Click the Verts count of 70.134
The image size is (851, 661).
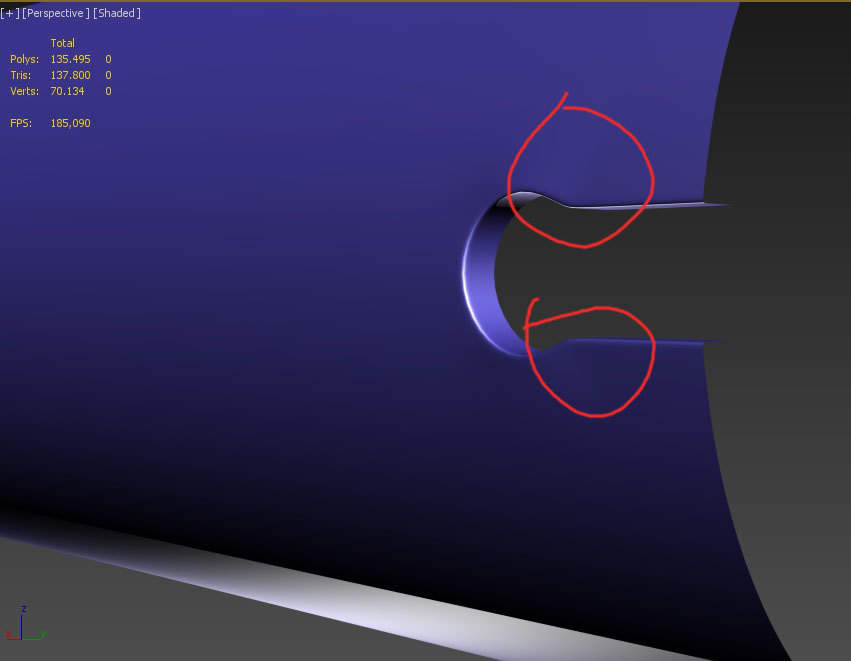[x=70, y=91]
